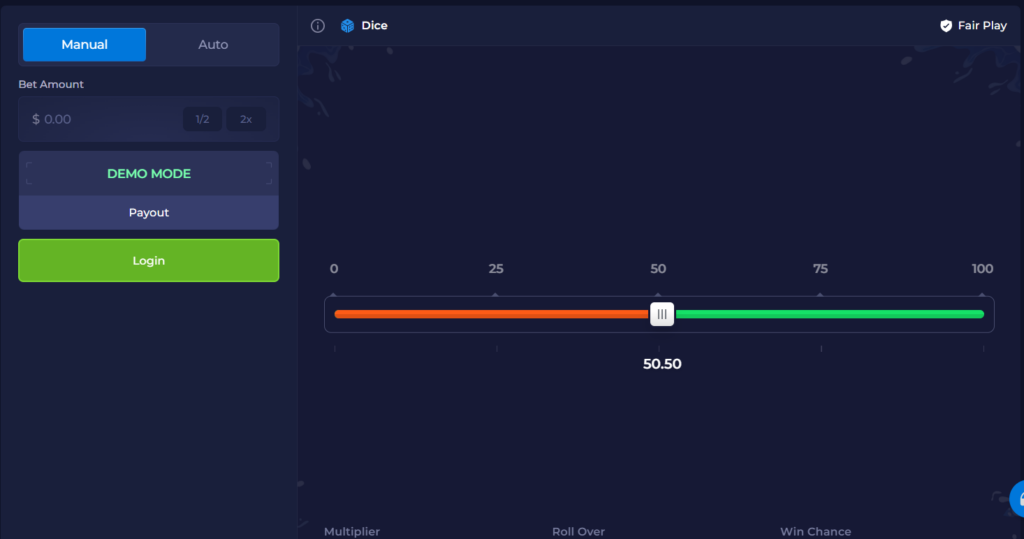The image size is (1024, 539).
Task: Click the Fair Play text link
Action: pyautogui.click(x=982, y=26)
